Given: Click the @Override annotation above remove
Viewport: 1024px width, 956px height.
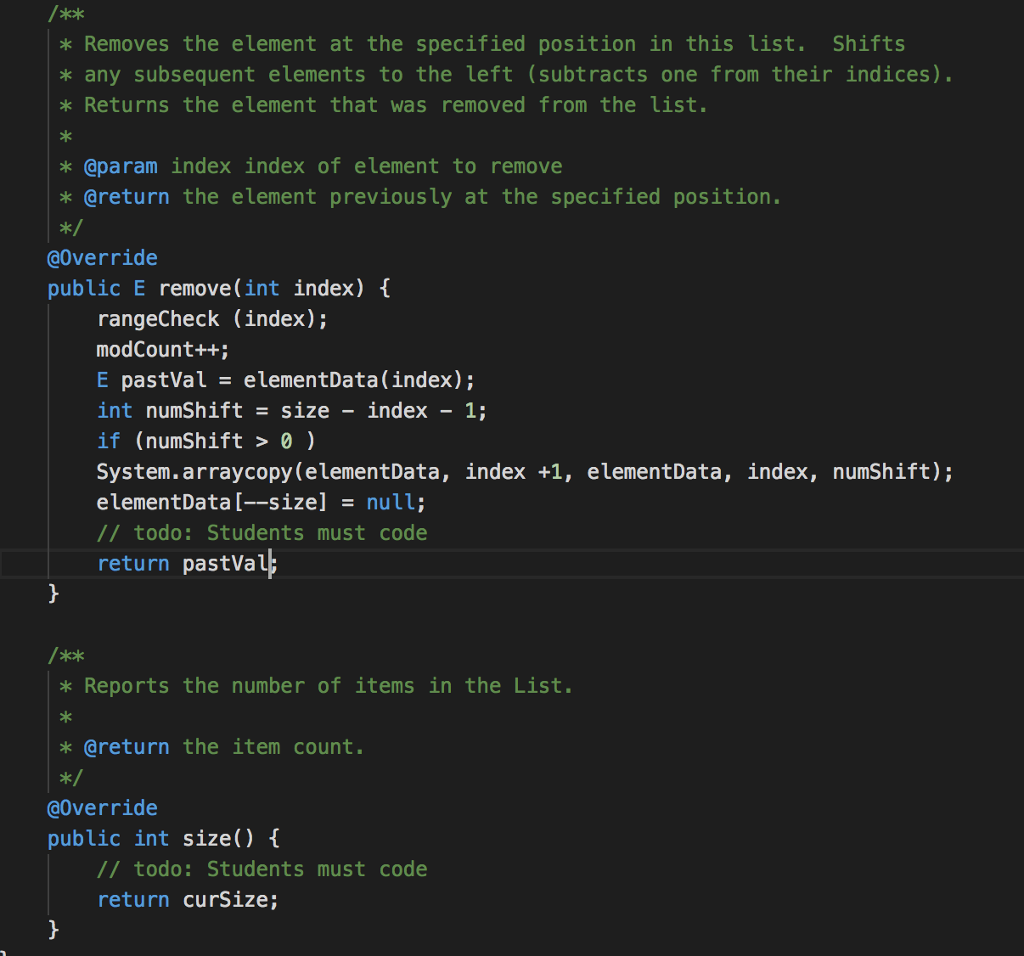Looking at the screenshot, I should click(102, 258).
